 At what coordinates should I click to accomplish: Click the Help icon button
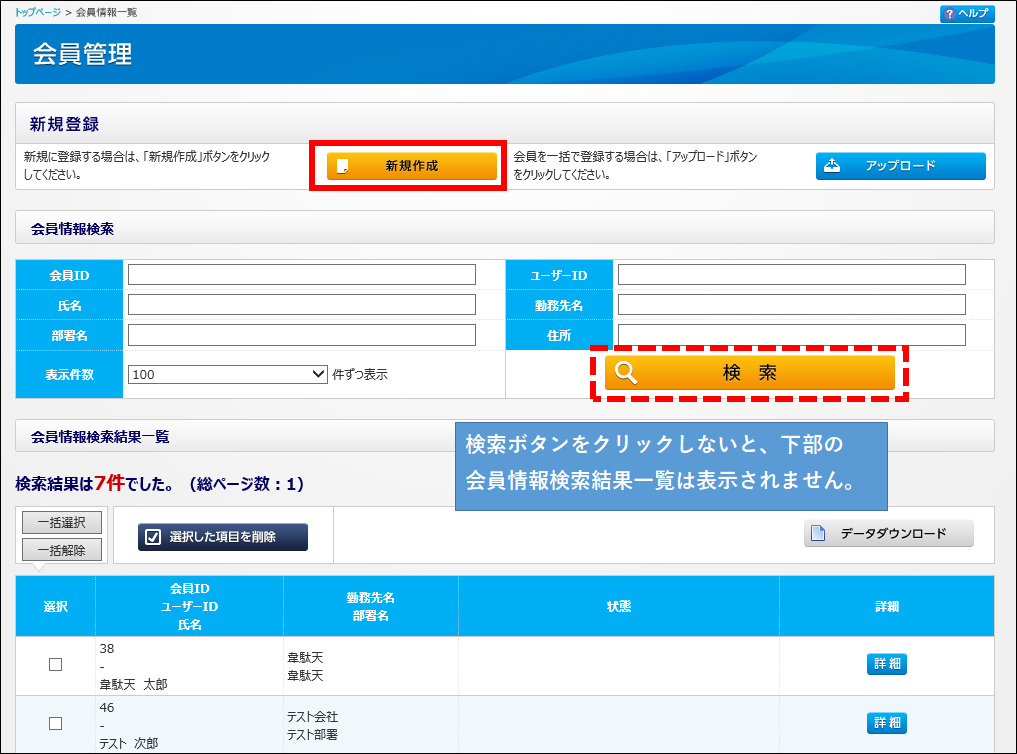coord(966,13)
